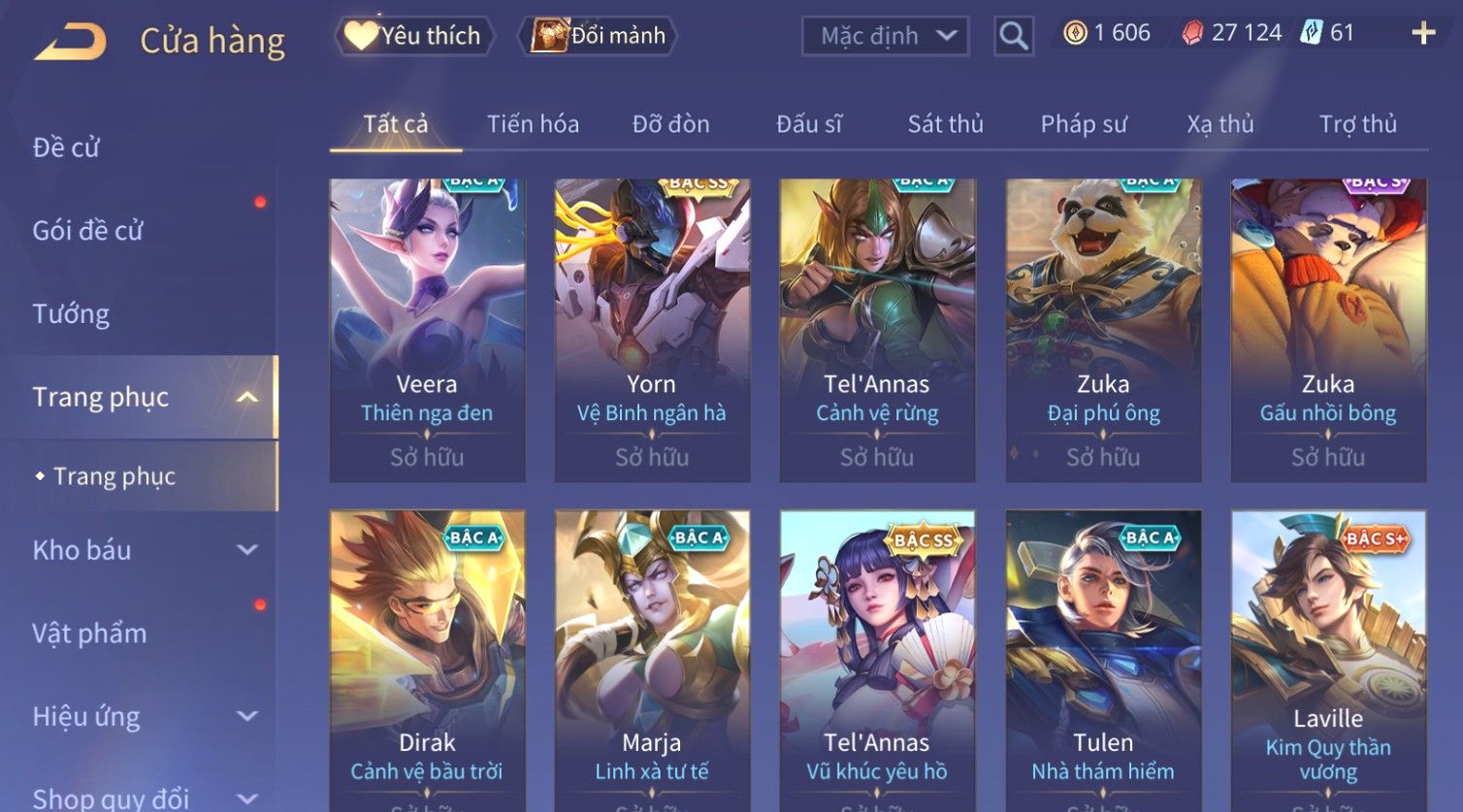
Task: Expand the Hiệu ứng sidebar section
Action: pyautogui.click(x=247, y=716)
